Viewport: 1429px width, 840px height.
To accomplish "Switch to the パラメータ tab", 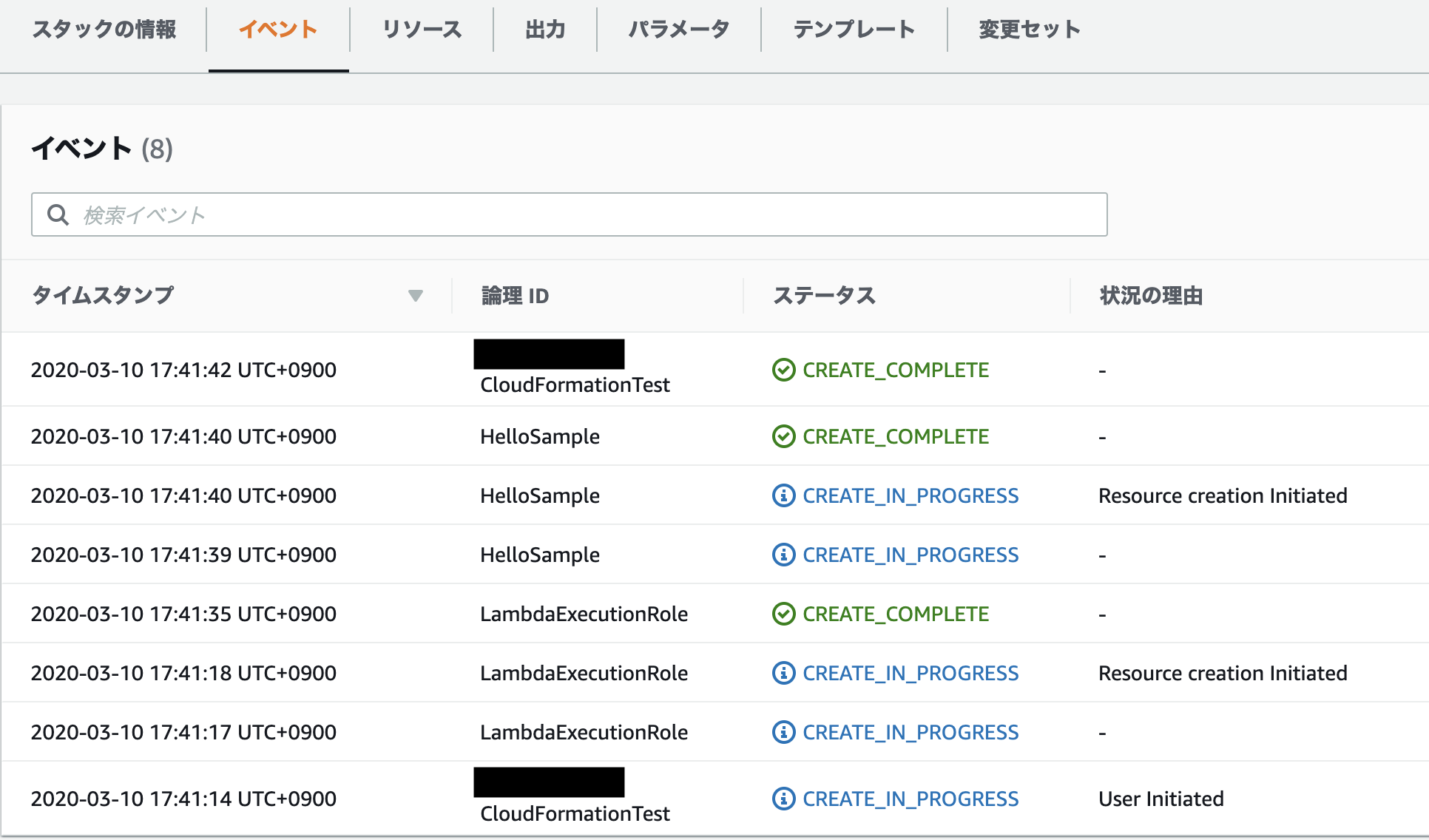I will click(679, 30).
